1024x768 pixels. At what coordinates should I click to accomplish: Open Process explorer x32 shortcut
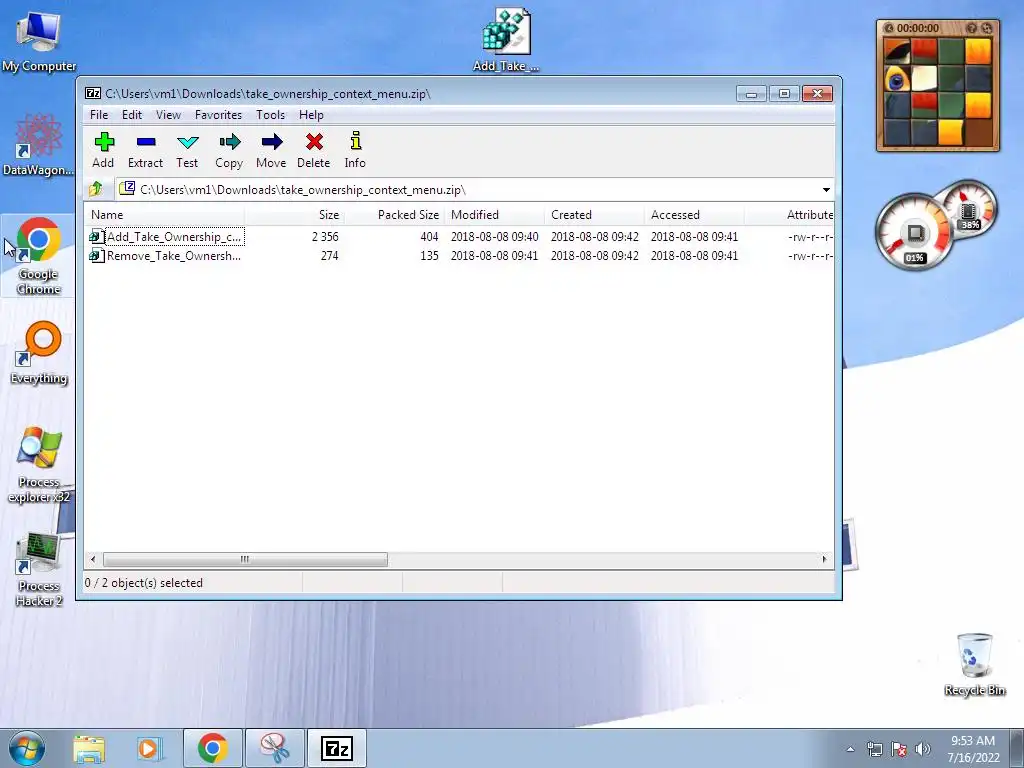[39, 464]
